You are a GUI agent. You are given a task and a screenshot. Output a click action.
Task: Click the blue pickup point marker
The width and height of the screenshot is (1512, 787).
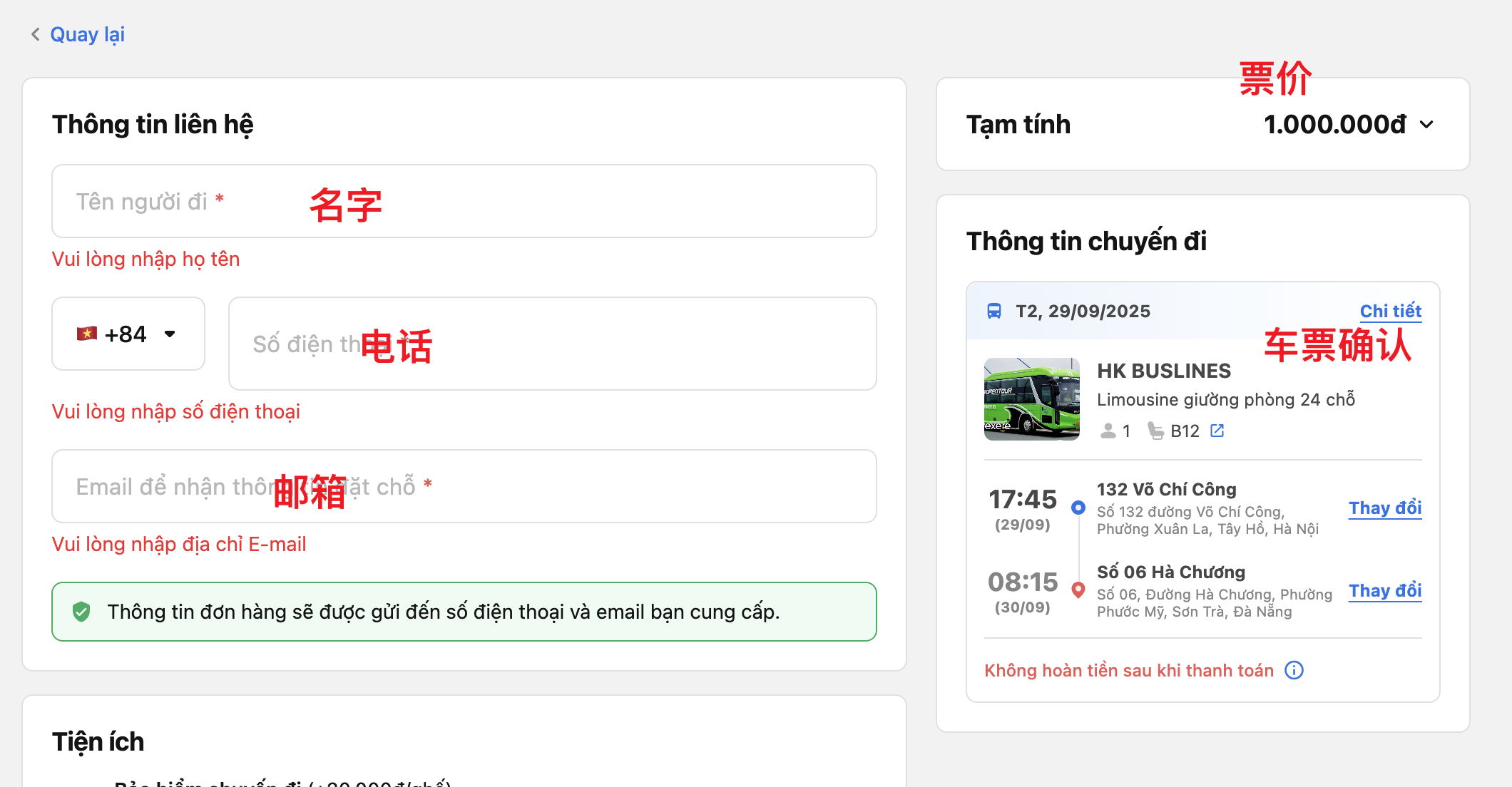click(1078, 508)
